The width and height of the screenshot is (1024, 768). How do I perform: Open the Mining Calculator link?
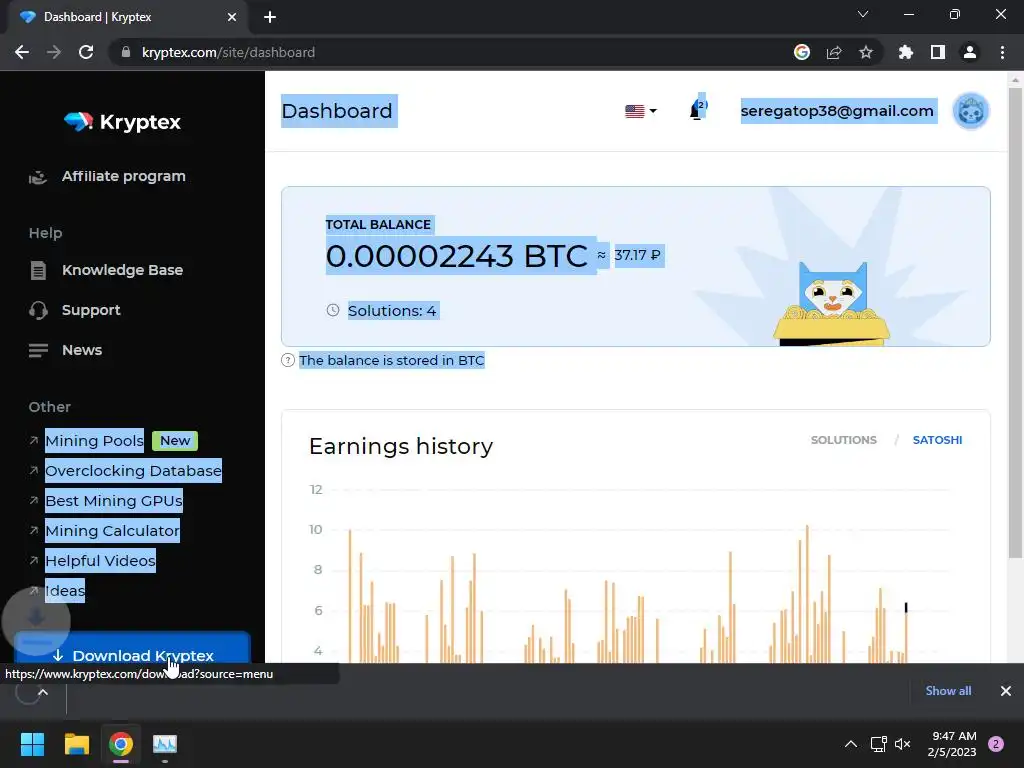(112, 531)
